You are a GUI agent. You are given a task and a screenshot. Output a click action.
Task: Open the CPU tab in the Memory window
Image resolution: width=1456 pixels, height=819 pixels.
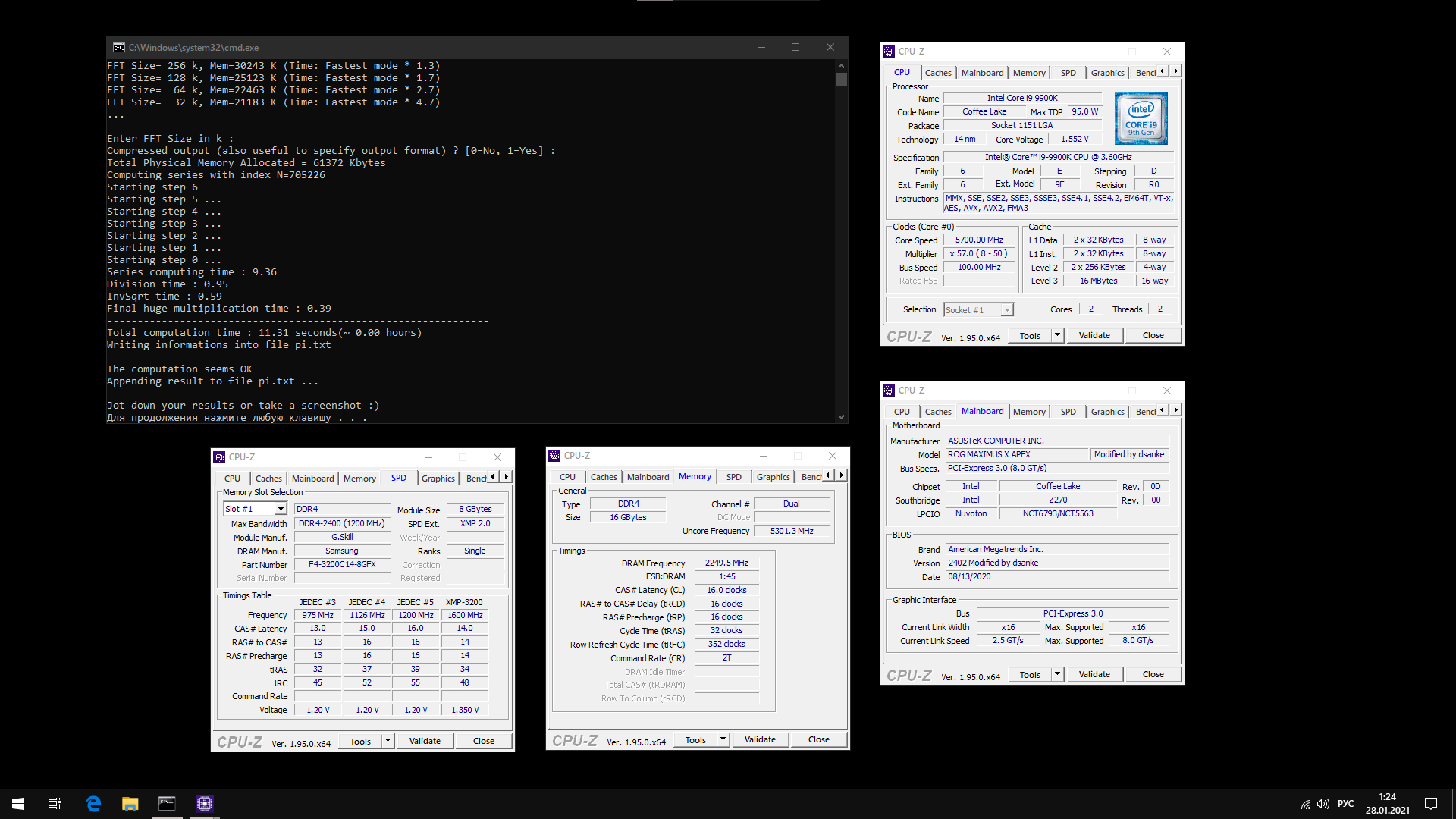pyautogui.click(x=567, y=477)
